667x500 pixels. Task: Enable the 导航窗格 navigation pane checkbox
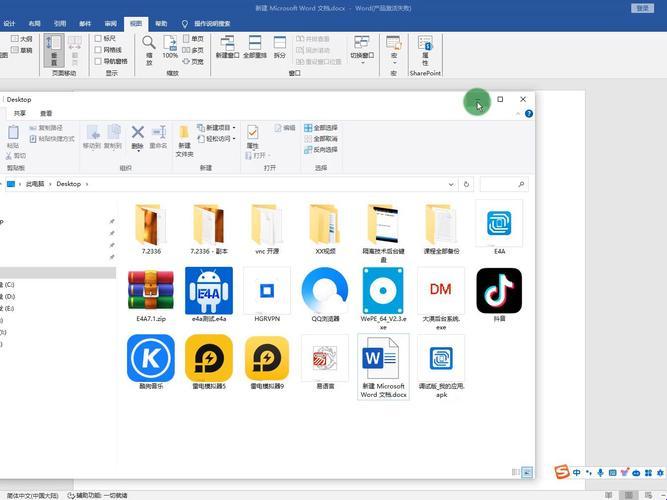pyautogui.click(x=98, y=62)
